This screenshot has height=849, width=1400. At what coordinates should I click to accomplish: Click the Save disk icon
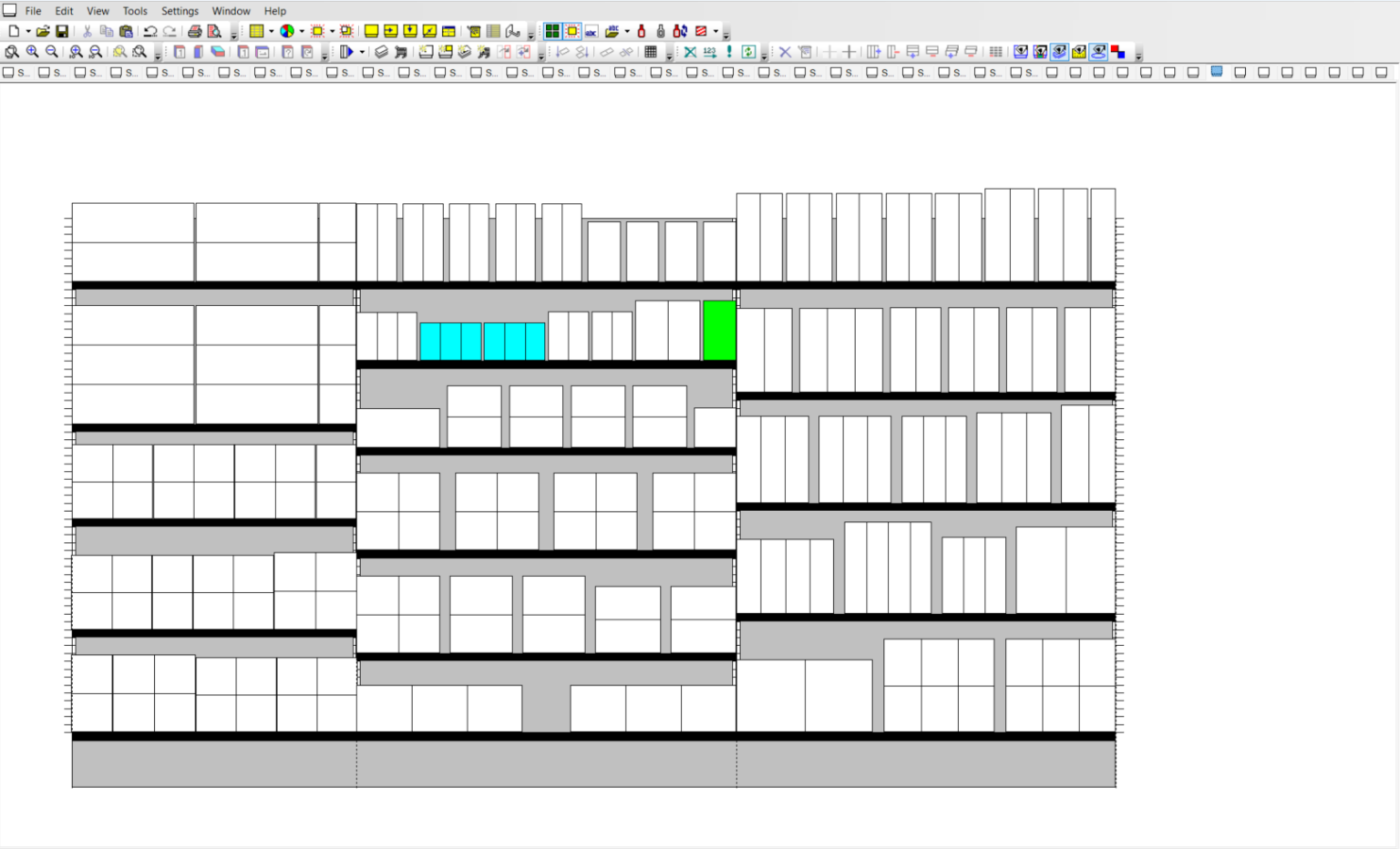coord(62,31)
